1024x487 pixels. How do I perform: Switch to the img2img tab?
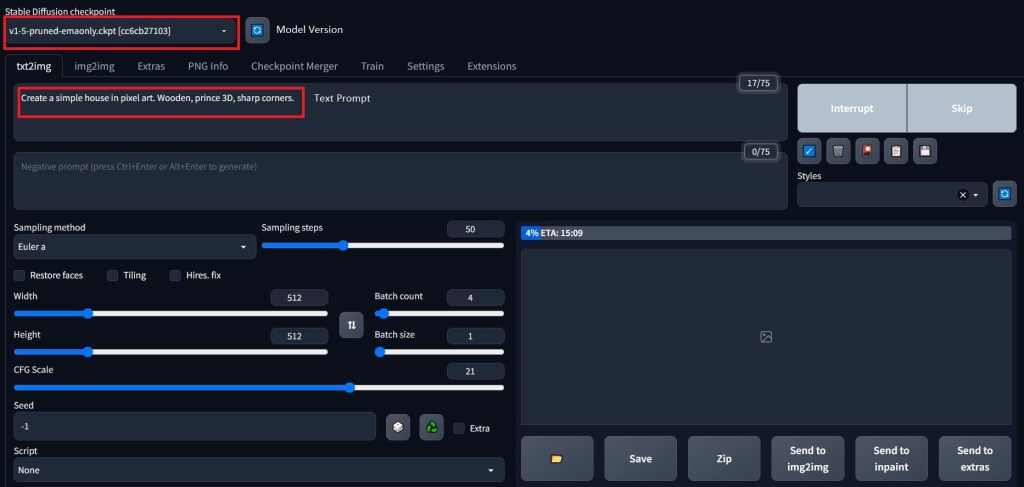(94, 66)
